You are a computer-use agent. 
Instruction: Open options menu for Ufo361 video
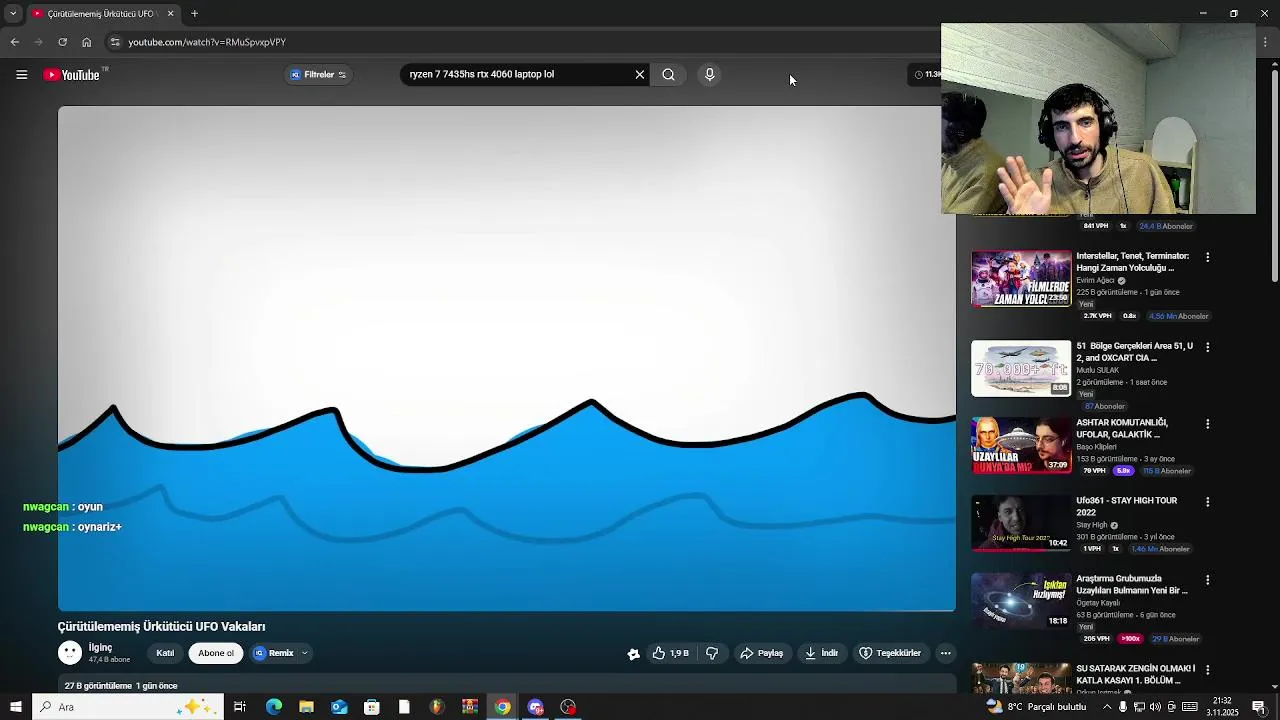click(x=1207, y=502)
